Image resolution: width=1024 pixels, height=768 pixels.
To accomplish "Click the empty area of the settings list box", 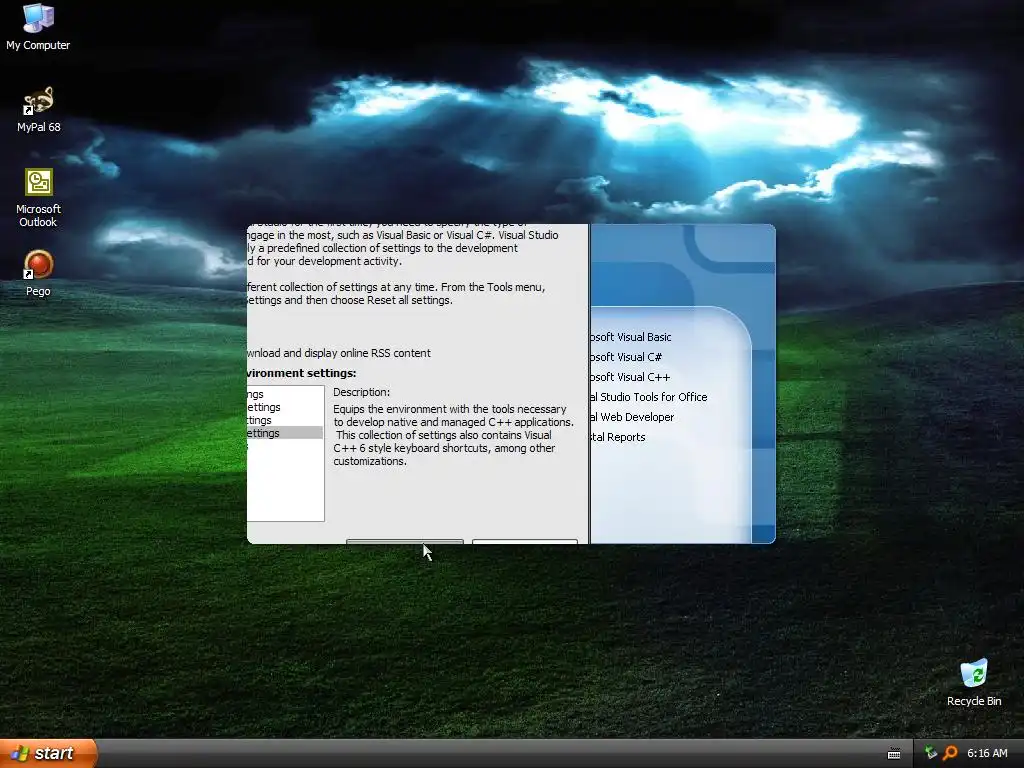I will [x=285, y=487].
